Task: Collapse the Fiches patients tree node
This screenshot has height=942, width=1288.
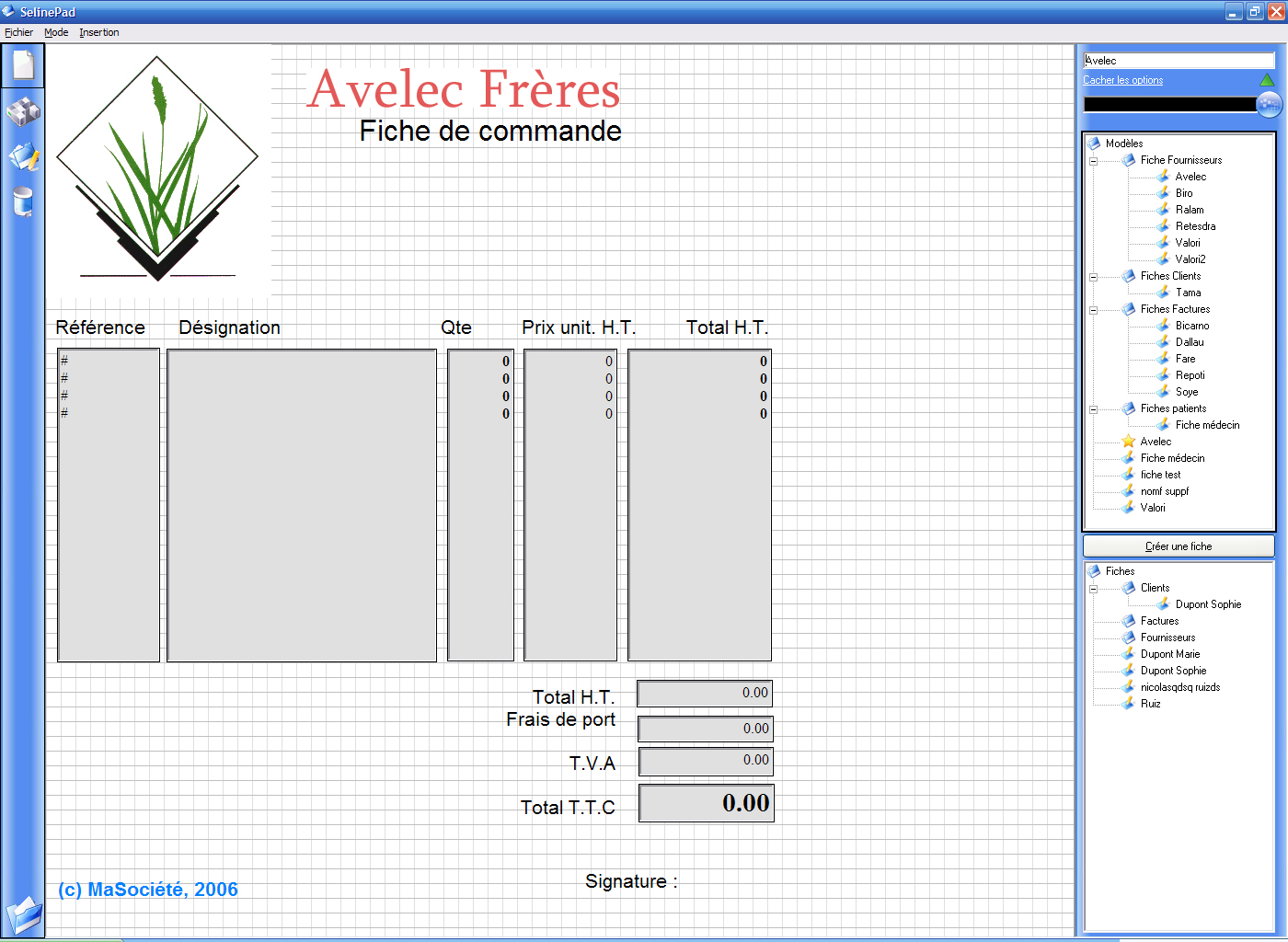Action: tap(1094, 409)
